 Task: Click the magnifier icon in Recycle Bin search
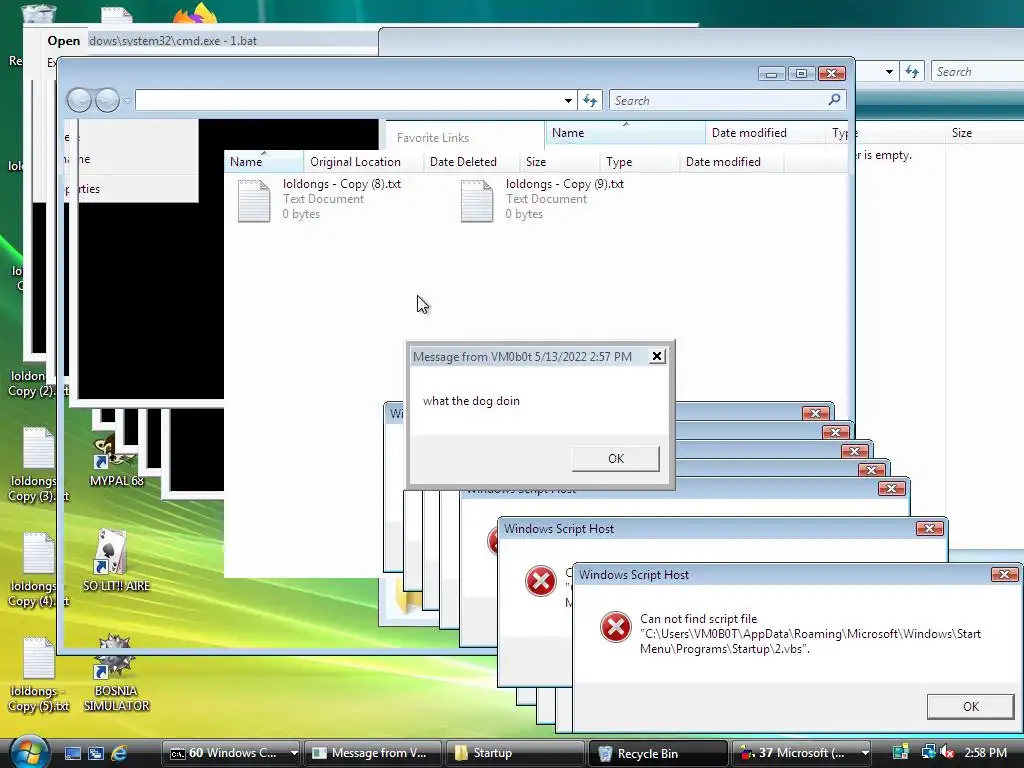tap(834, 100)
